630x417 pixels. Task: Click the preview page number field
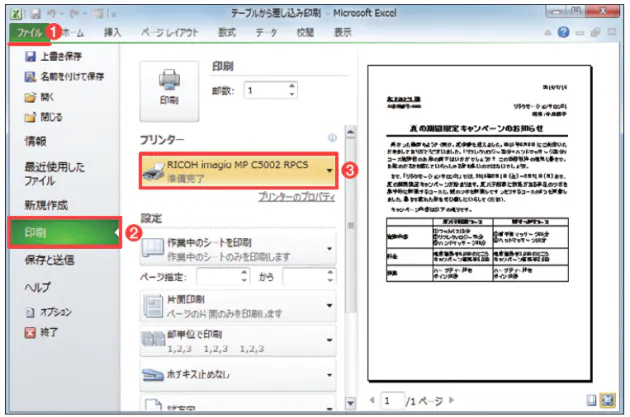pos(392,401)
